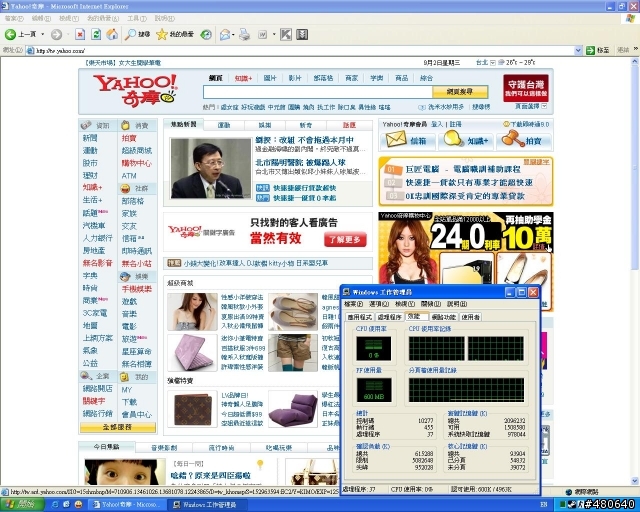The height and width of the screenshot is (512, 640).
Task: Click the 登入 login link
Action: pos(437,124)
